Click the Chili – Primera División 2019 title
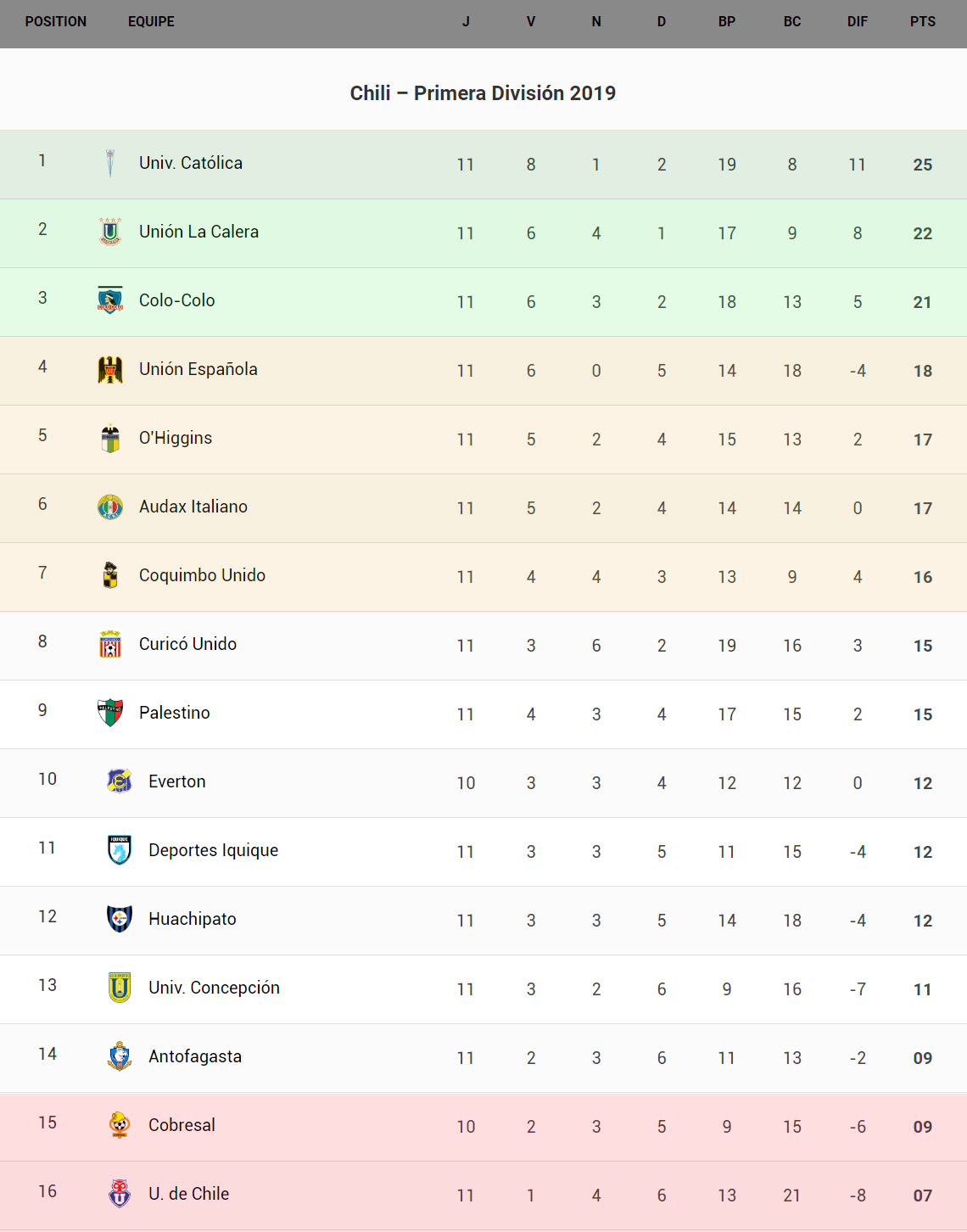 pyautogui.click(x=483, y=93)
